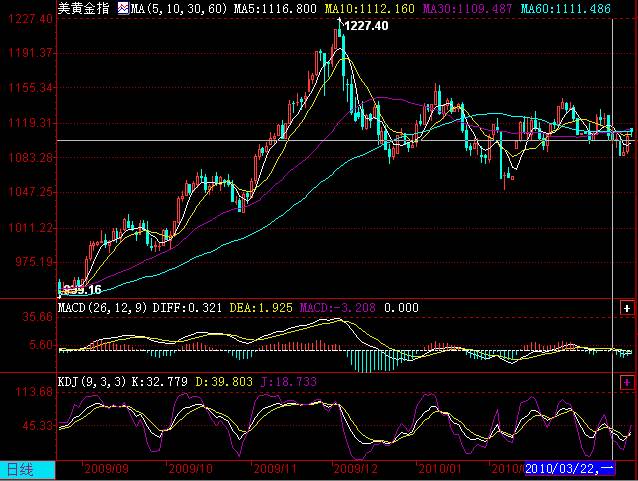Viewport: 638px width, 481px height.
Task: Click the D:39.803 value
Action: pos(224,382)
